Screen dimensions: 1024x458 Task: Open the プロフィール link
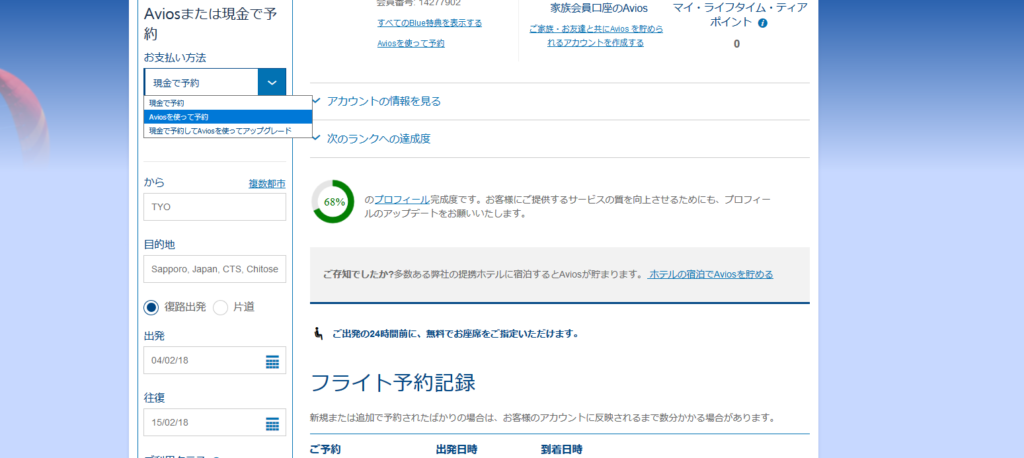coord(402,199)
